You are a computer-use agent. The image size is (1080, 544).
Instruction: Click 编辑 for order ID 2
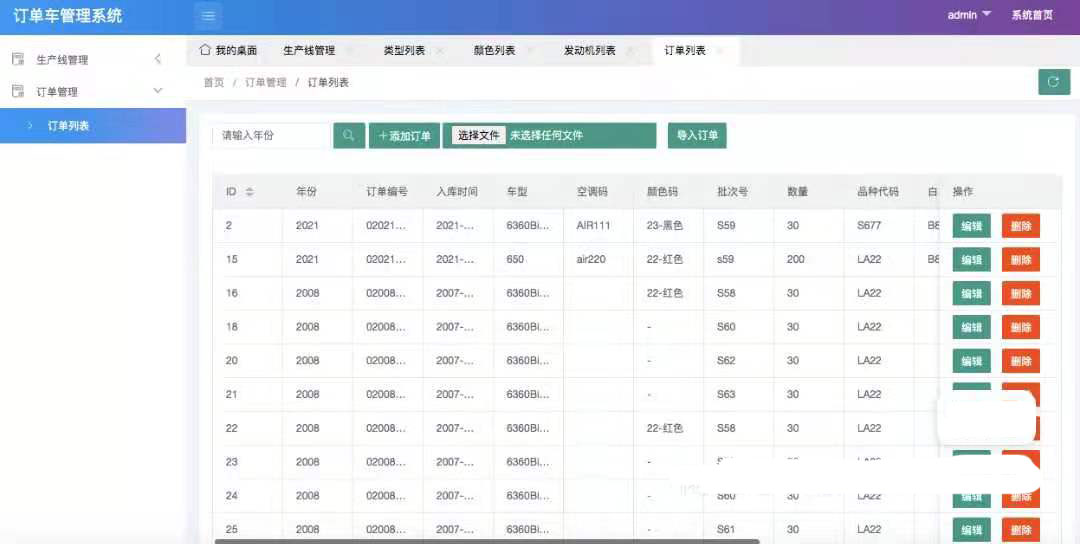click(x=971, y=226)
